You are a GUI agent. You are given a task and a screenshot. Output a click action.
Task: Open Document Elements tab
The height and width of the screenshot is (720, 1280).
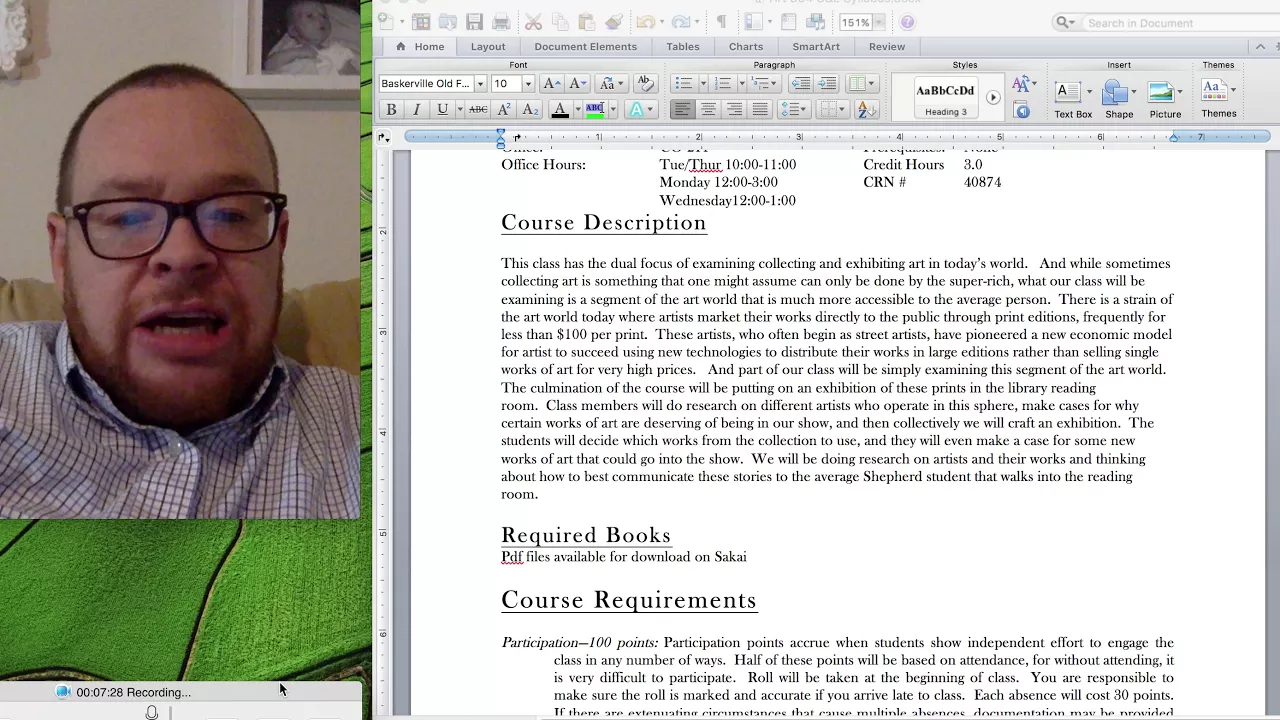pyautogui.click(x=585, y=46)
